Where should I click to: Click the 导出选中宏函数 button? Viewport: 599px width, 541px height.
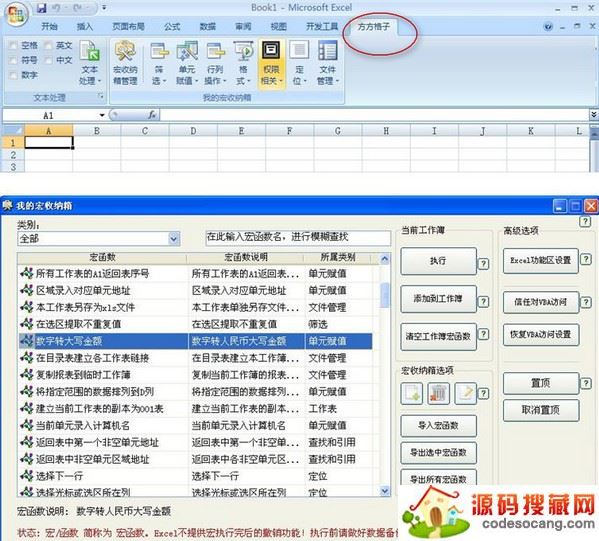click(438, 453)
